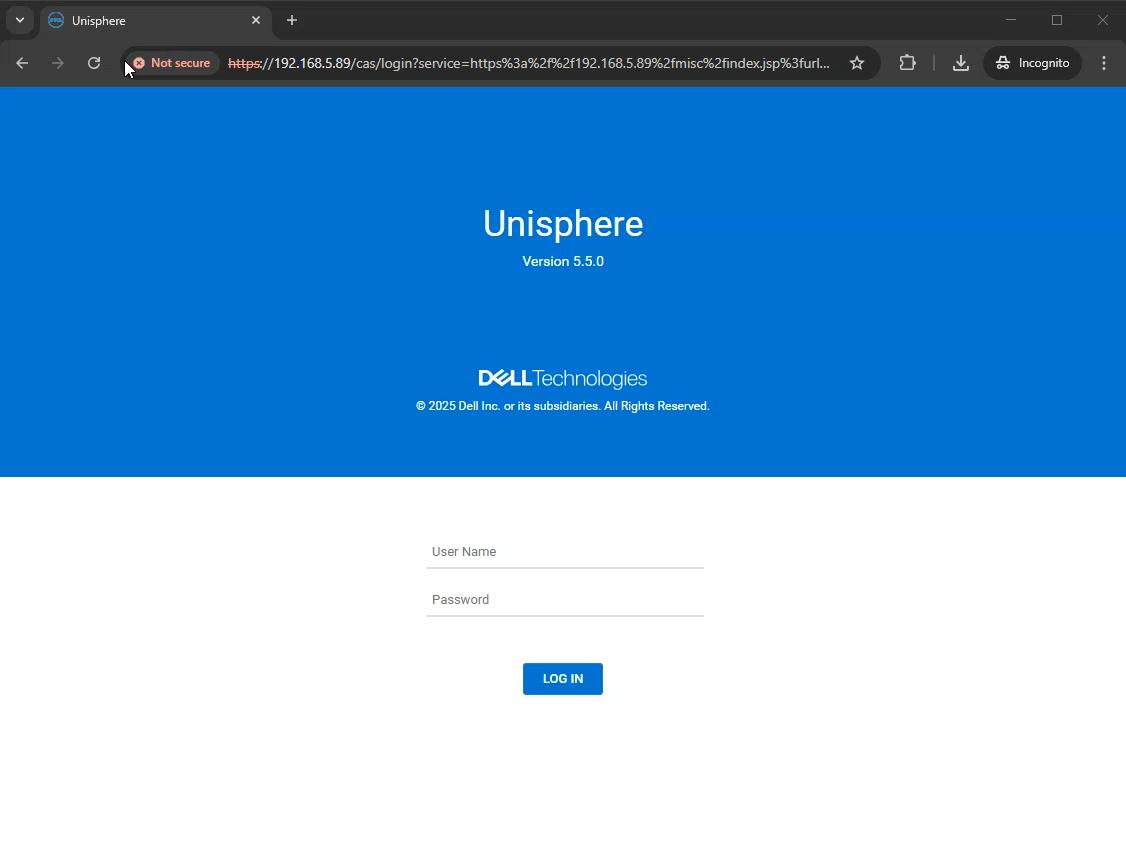Click the Dell Technologies logo
The image size is (1126, 866).
[x=563, y=379]
